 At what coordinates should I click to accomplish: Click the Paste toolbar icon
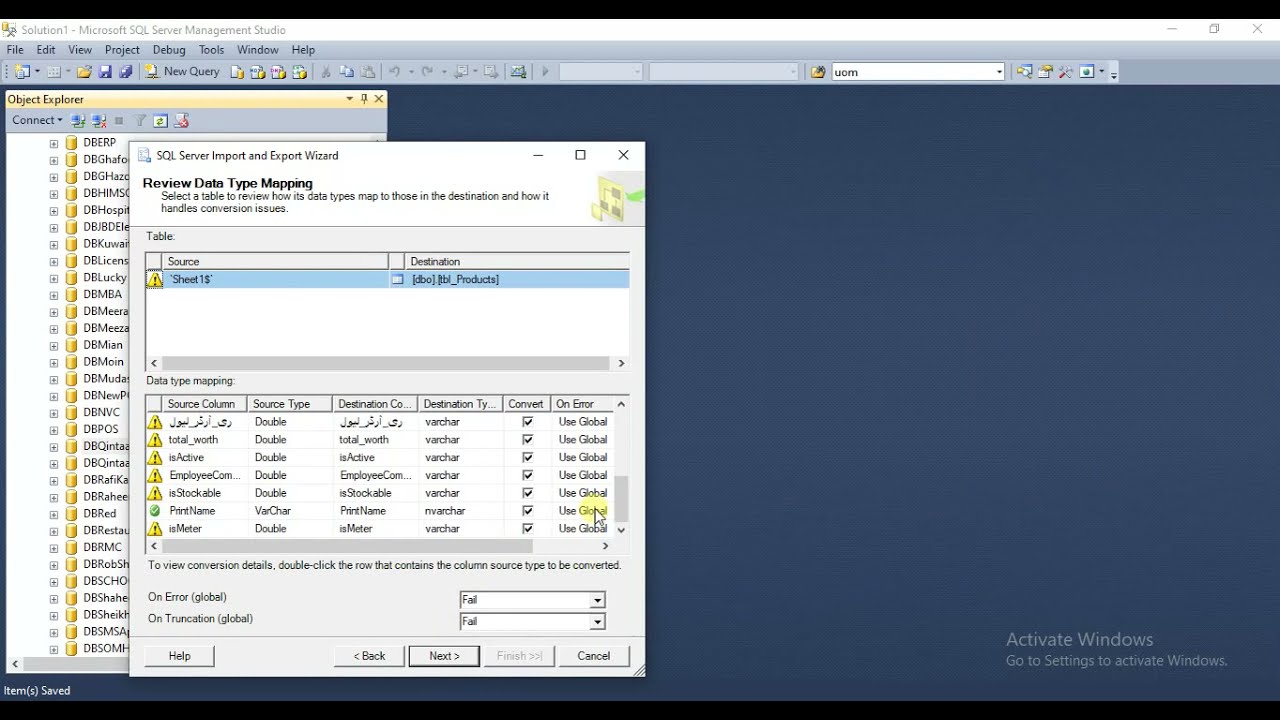point(368,72)
